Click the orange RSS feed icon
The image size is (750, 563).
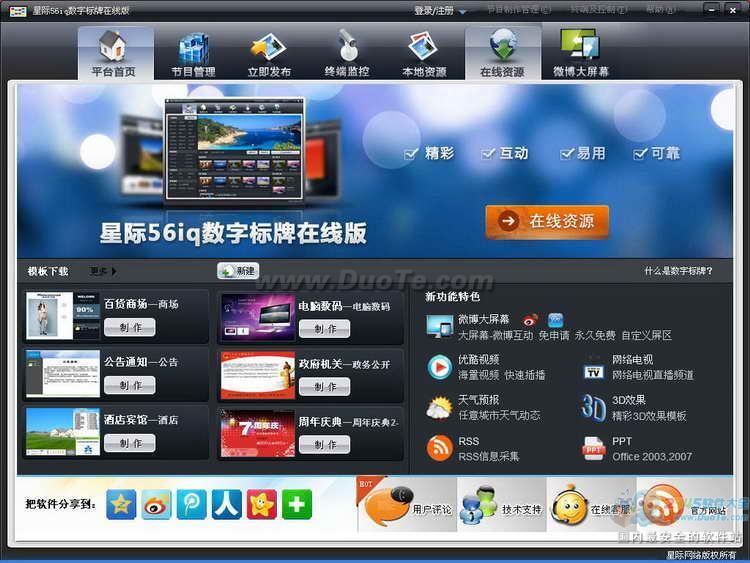pyautogui.click(x=439, y=448)
